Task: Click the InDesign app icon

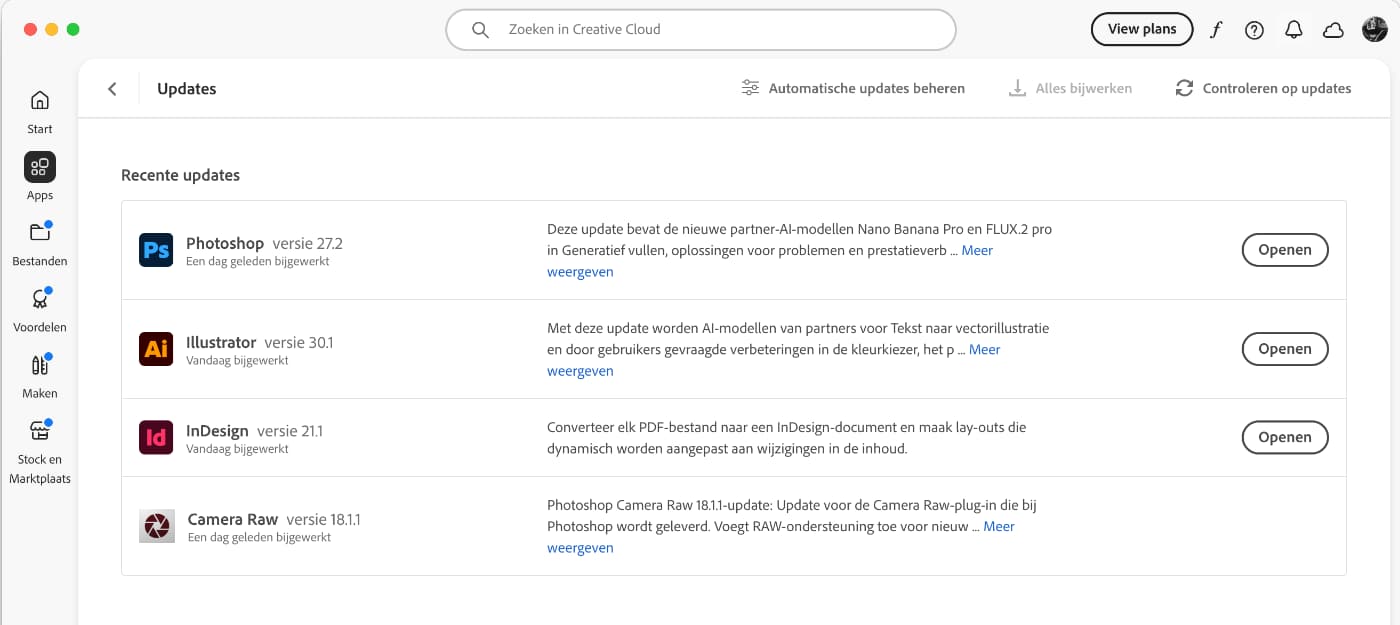Action: coord(155,438)
